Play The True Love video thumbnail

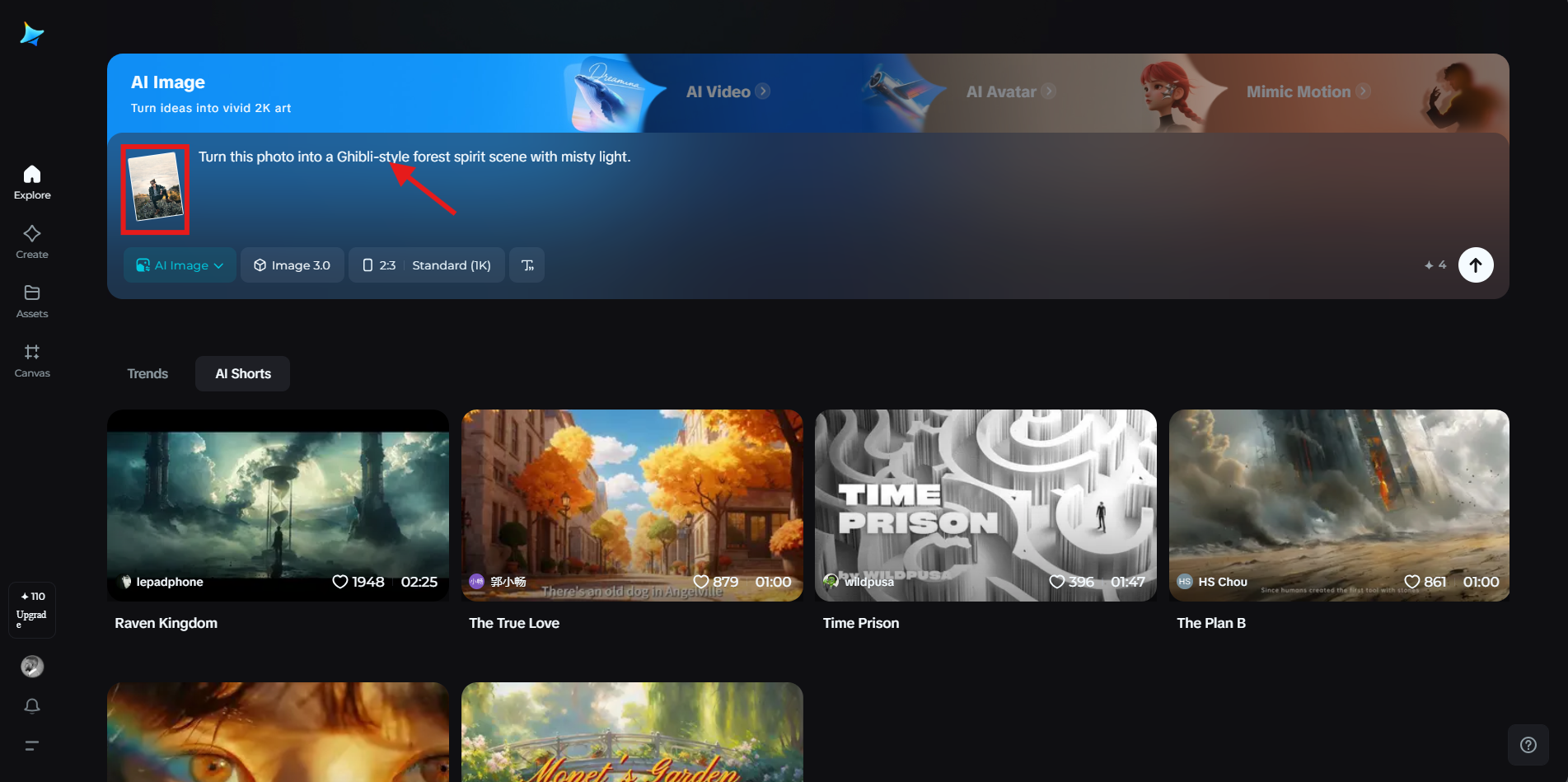(x=632, y=505)
